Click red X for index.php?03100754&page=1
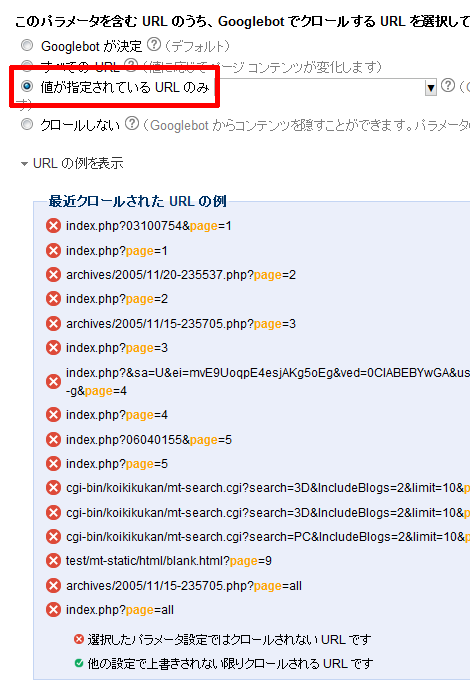Screen dimensions: 470x696 (53, 226)
